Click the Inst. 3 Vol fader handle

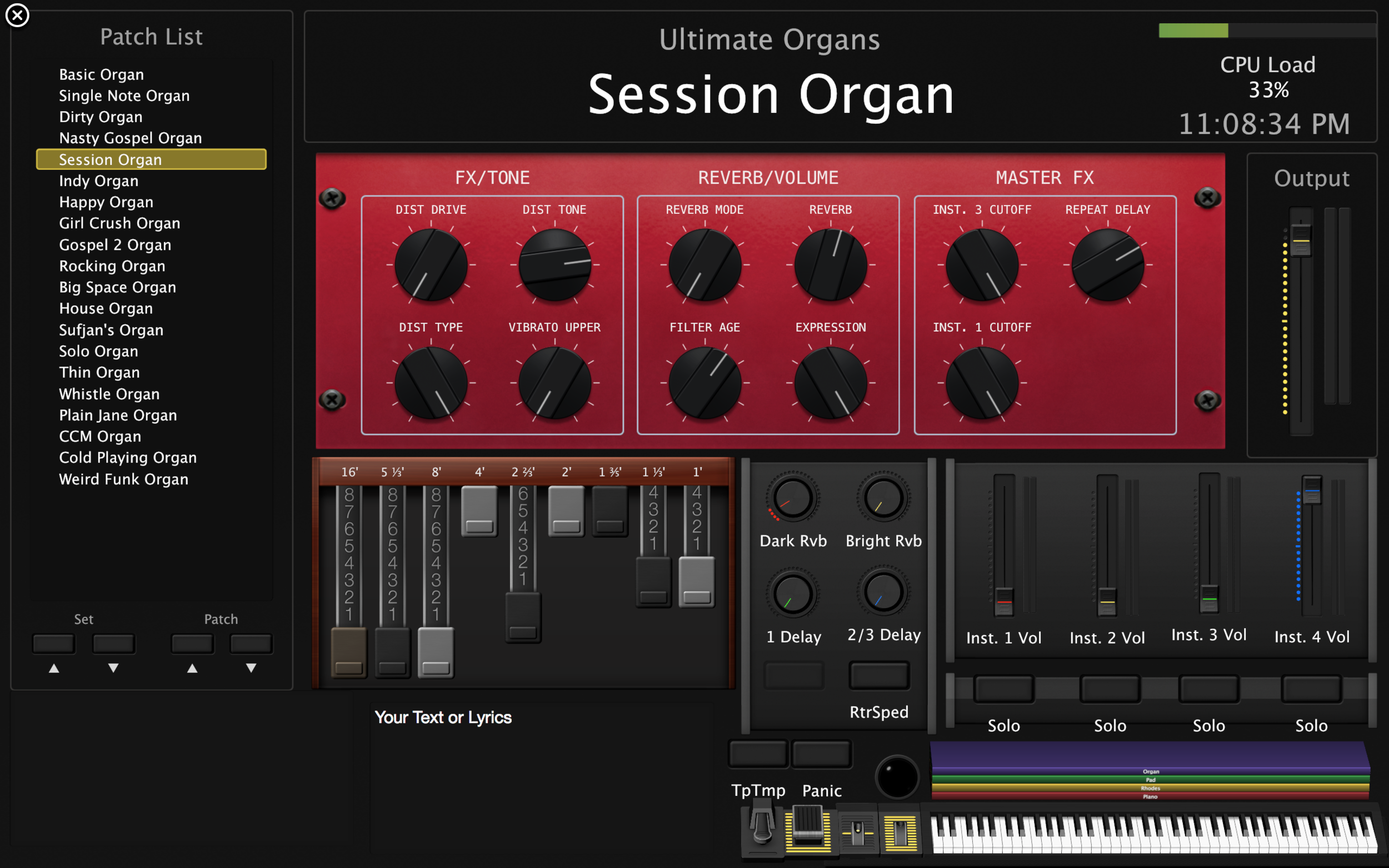pyautogui.click(x=1210, y=599)
